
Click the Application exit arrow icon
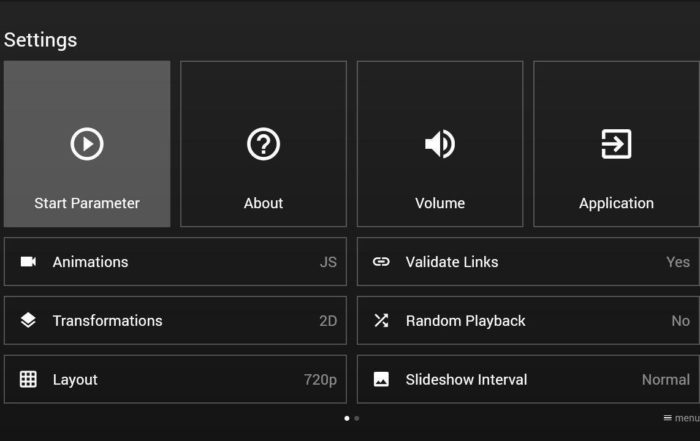(x=616, y=144)
